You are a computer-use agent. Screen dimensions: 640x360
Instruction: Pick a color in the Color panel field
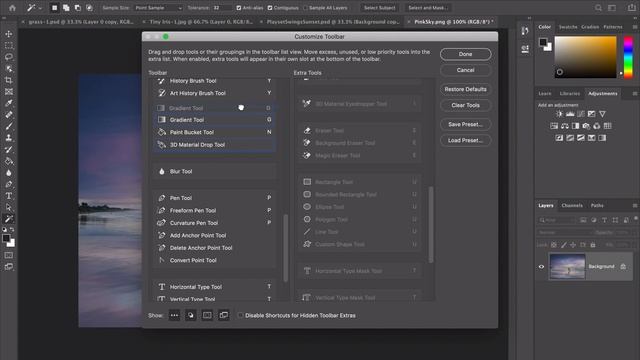click(x=585, y=57)
